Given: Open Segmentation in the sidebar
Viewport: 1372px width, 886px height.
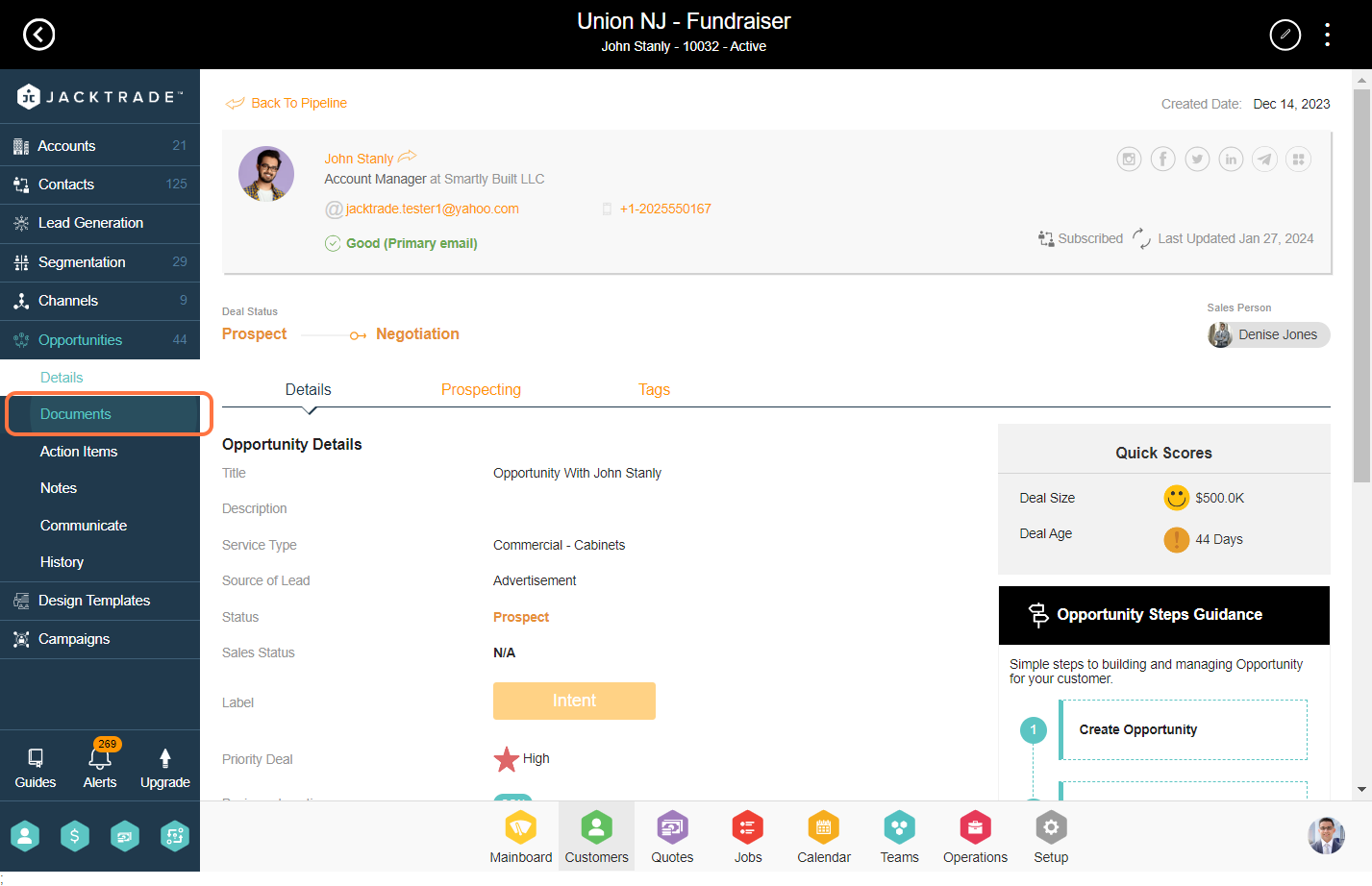Looking at the screenshot, I should [100, 262].
